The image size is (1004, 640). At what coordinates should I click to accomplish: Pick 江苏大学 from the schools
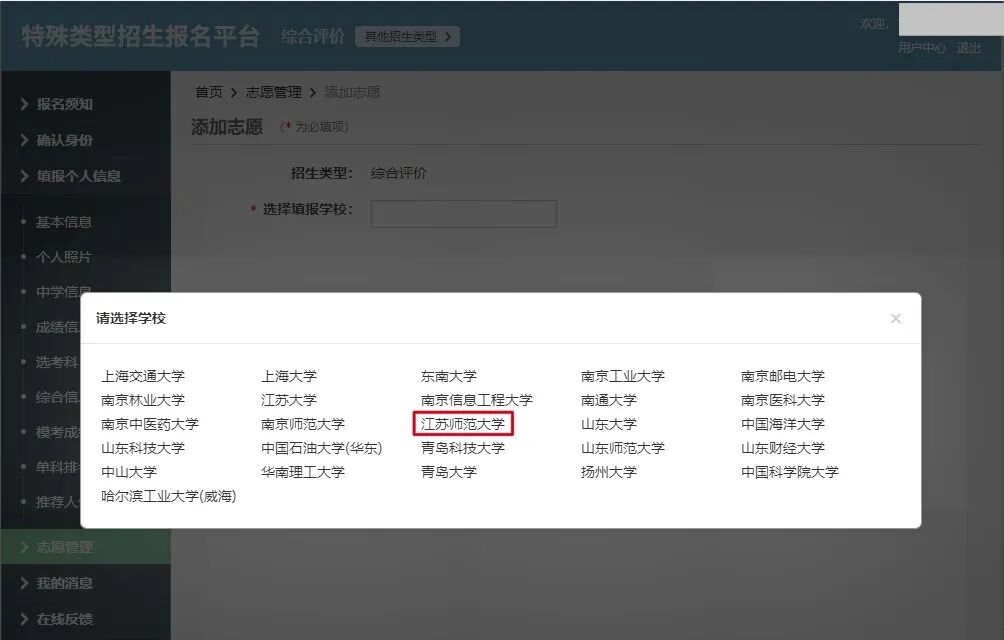coord(289,400)
